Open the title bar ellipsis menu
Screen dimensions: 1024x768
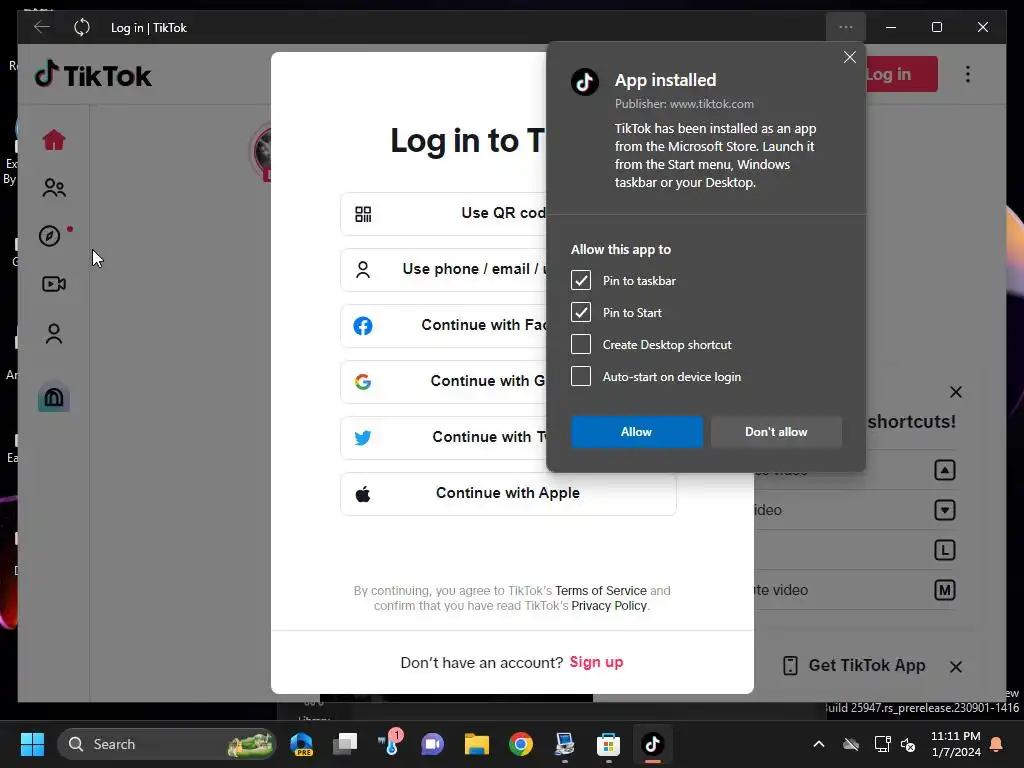846,27
